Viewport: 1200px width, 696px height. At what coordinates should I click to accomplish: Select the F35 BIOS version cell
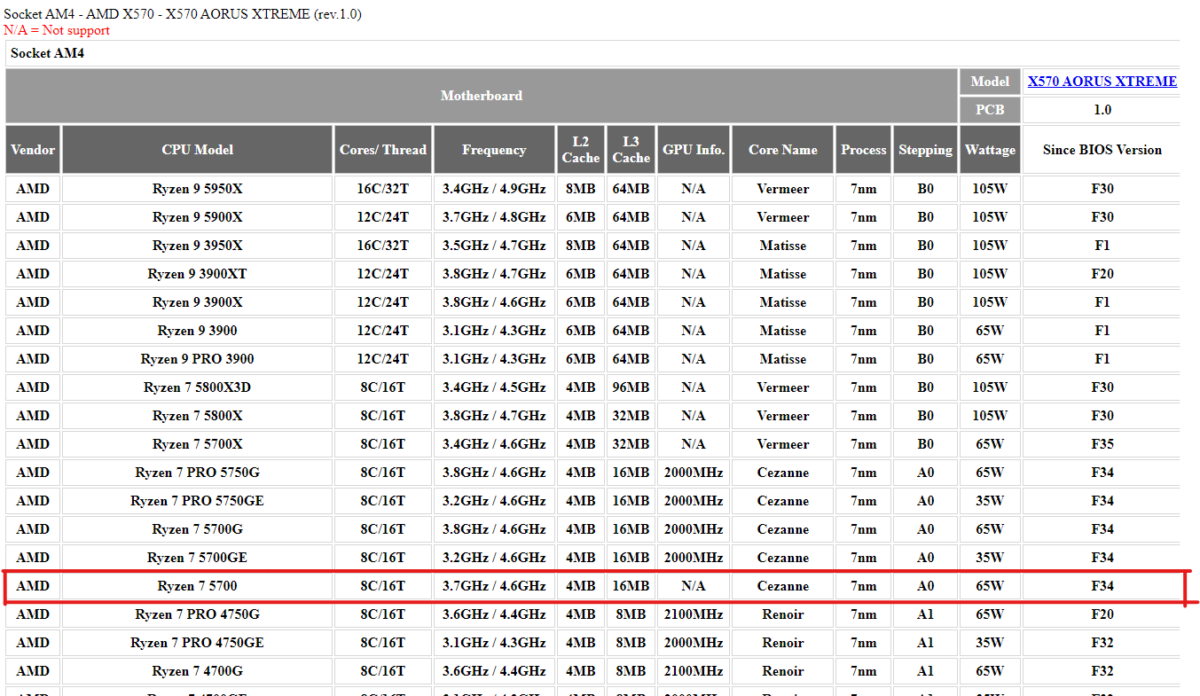tap(1102, 444)
